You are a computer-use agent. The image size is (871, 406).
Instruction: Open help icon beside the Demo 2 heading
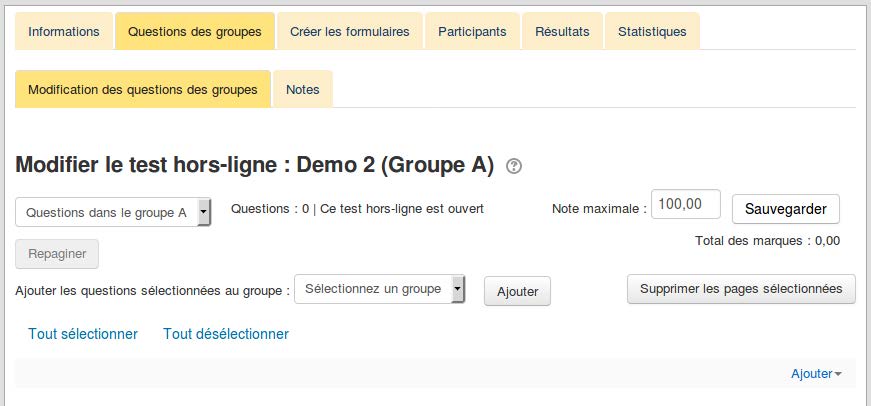[x=515, y=167]
